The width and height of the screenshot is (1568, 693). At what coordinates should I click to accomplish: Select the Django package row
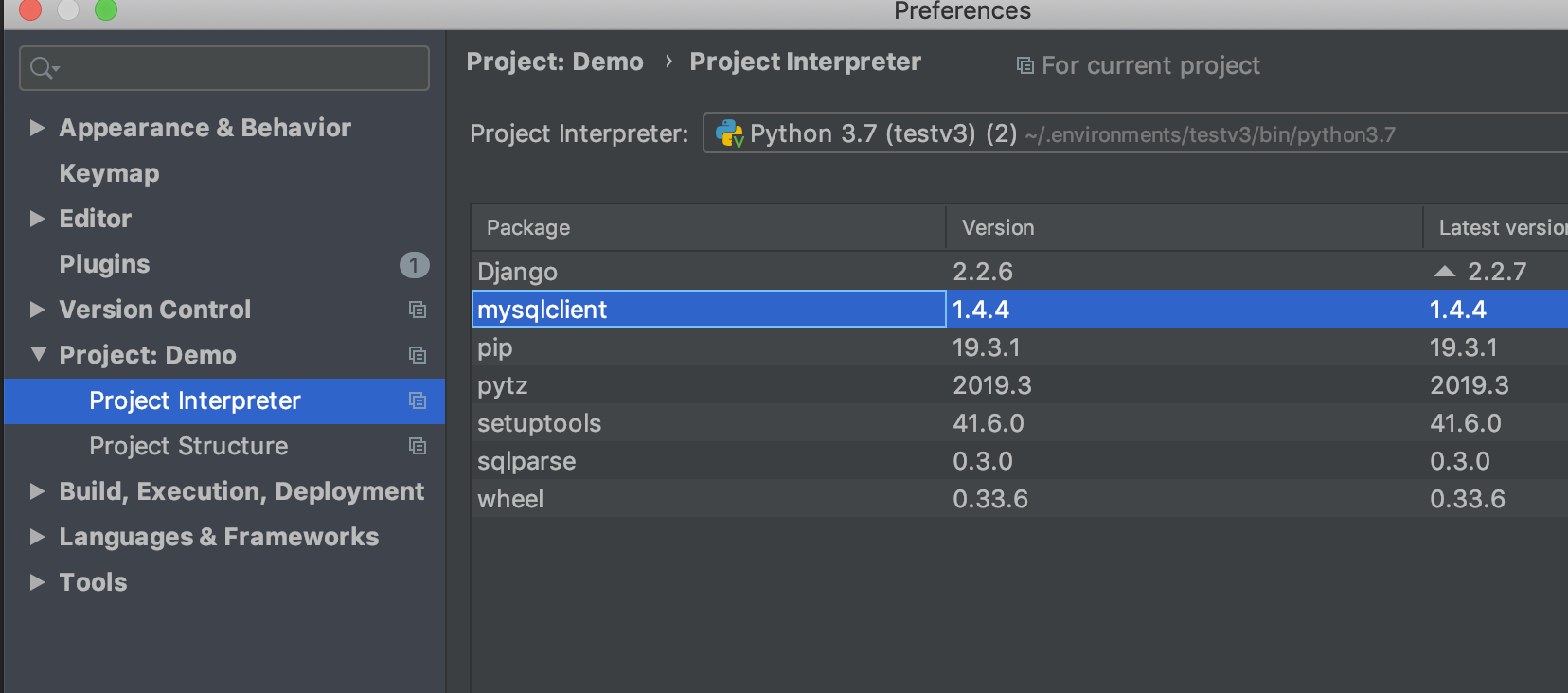1020,272
